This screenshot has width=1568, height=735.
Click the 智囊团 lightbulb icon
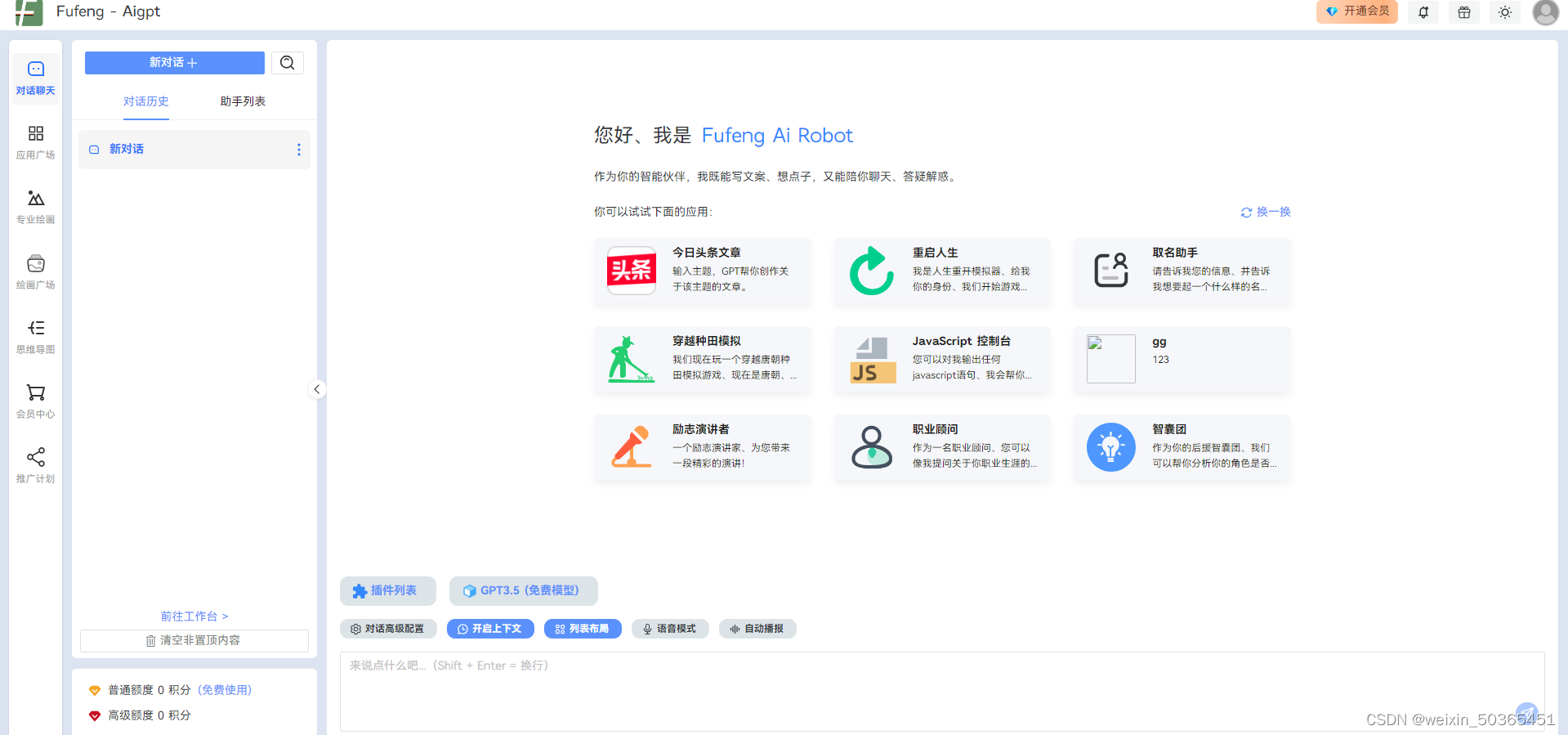(1111, 447)
